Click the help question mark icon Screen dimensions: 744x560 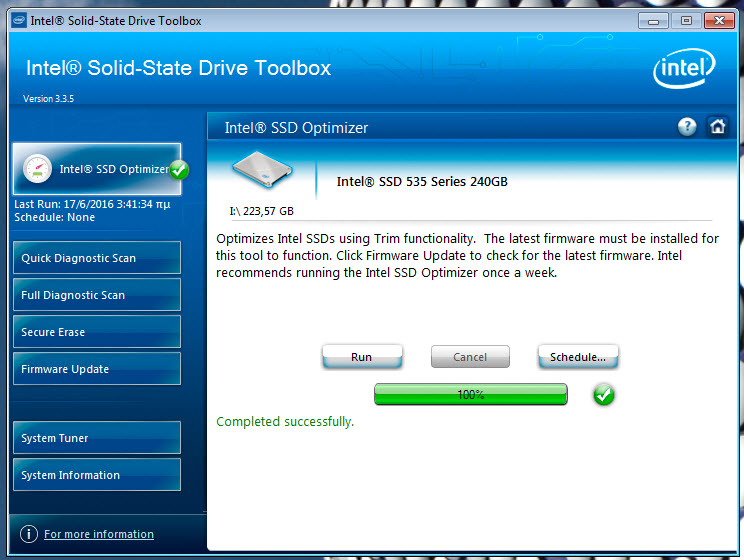click(687, 127)
